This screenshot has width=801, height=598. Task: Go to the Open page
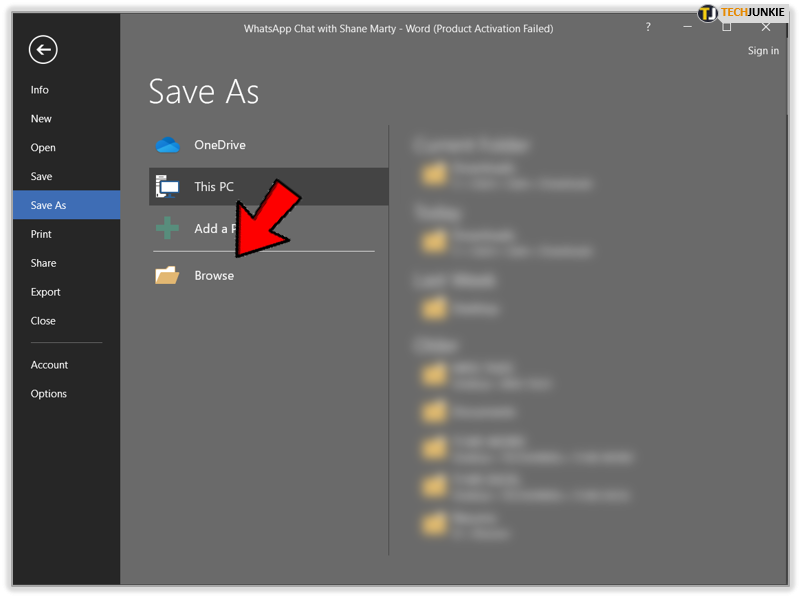[x=43, y=148]
